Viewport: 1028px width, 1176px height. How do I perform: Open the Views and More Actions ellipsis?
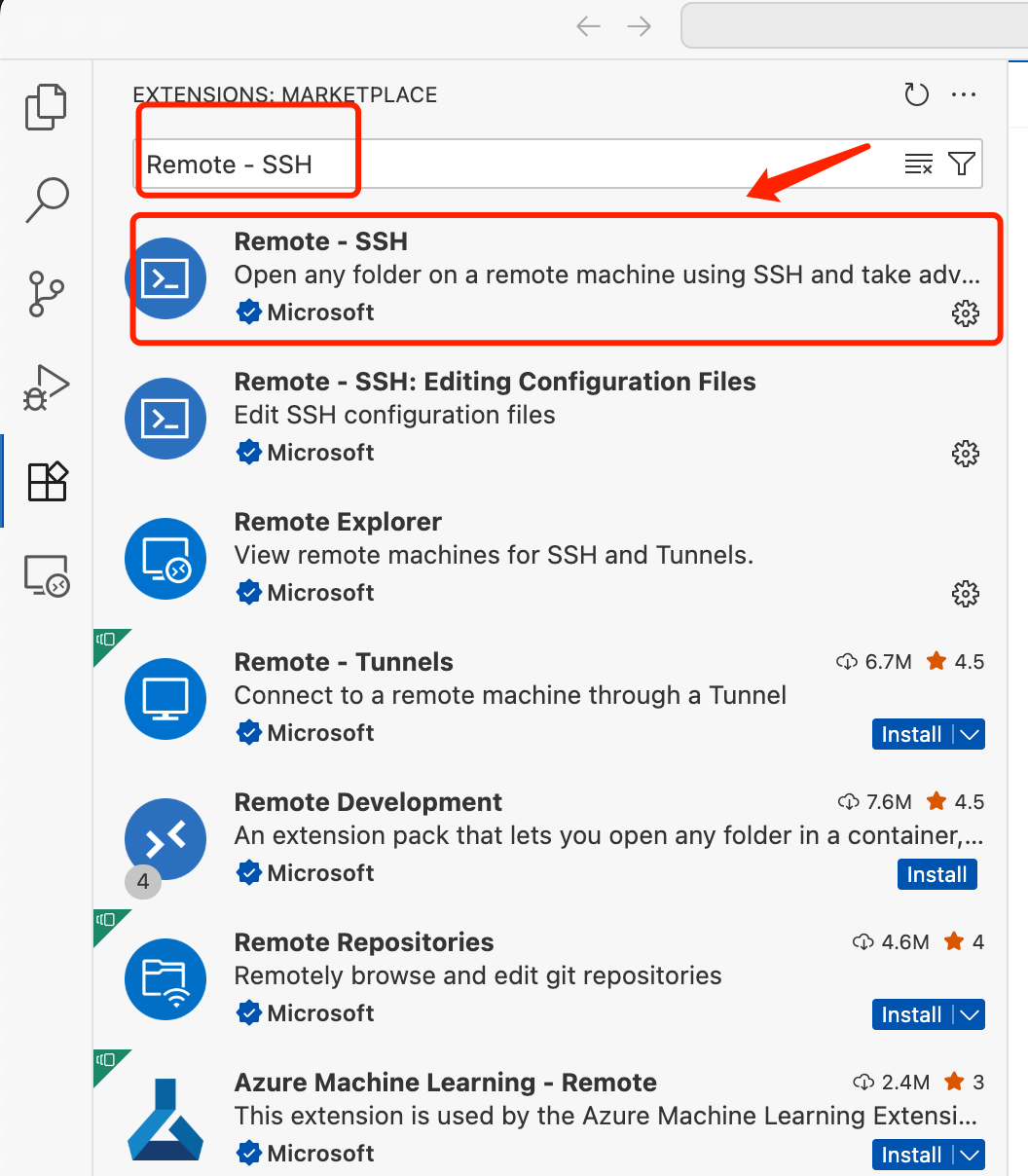964,94
